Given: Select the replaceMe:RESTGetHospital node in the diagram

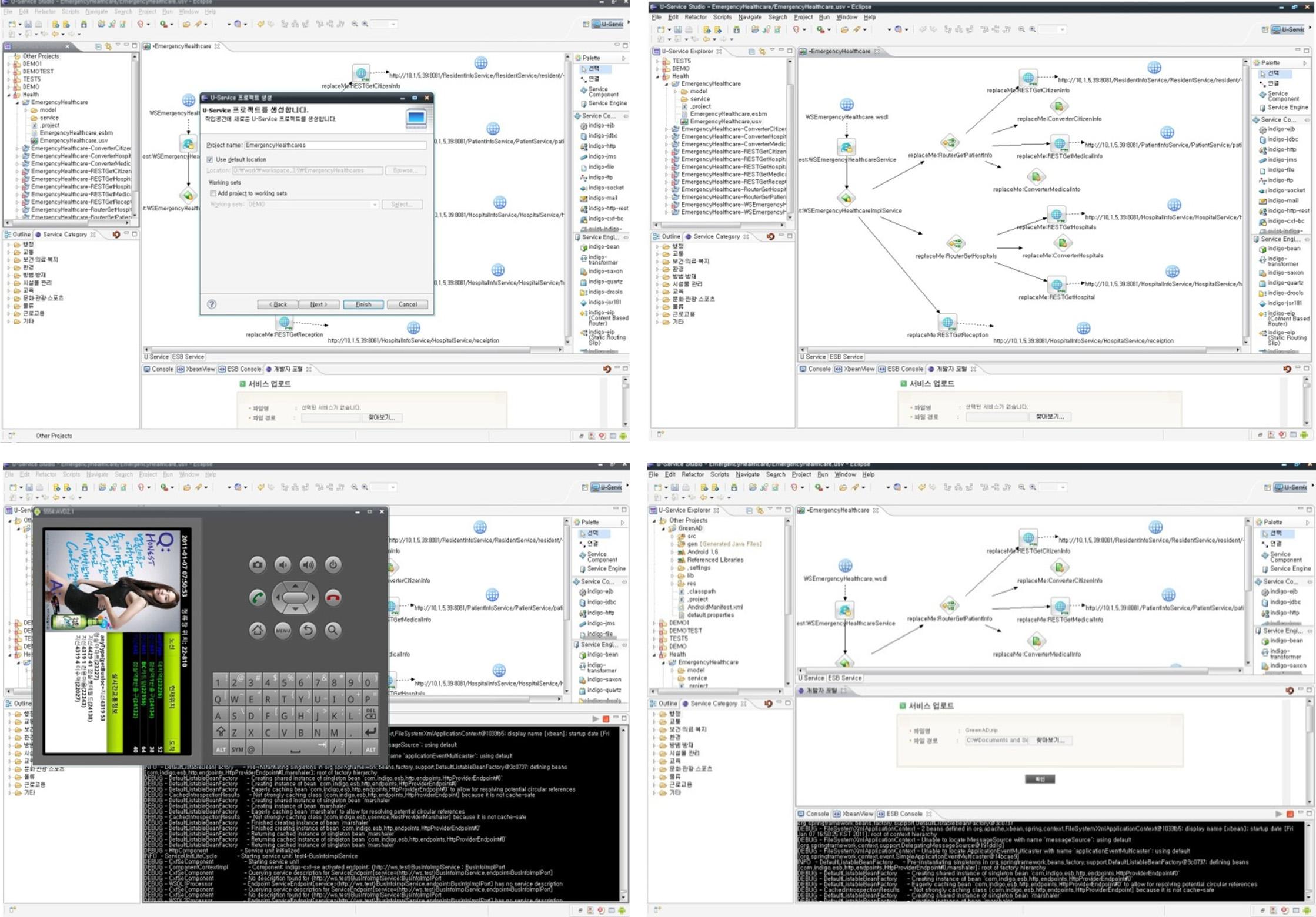Looking at the screenshot, I should coord(1056,285).
